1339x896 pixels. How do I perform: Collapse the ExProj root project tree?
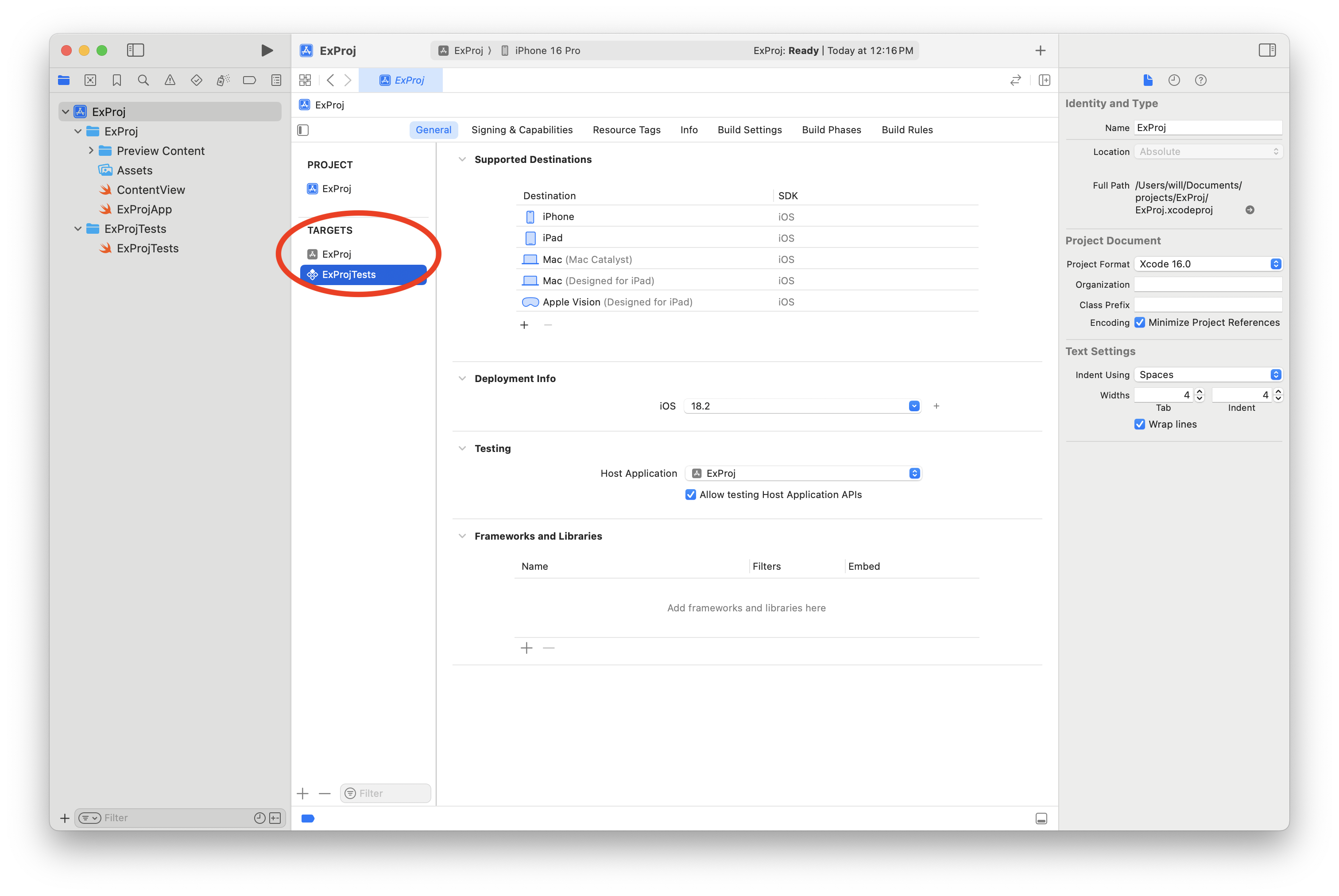click(66, 112)
